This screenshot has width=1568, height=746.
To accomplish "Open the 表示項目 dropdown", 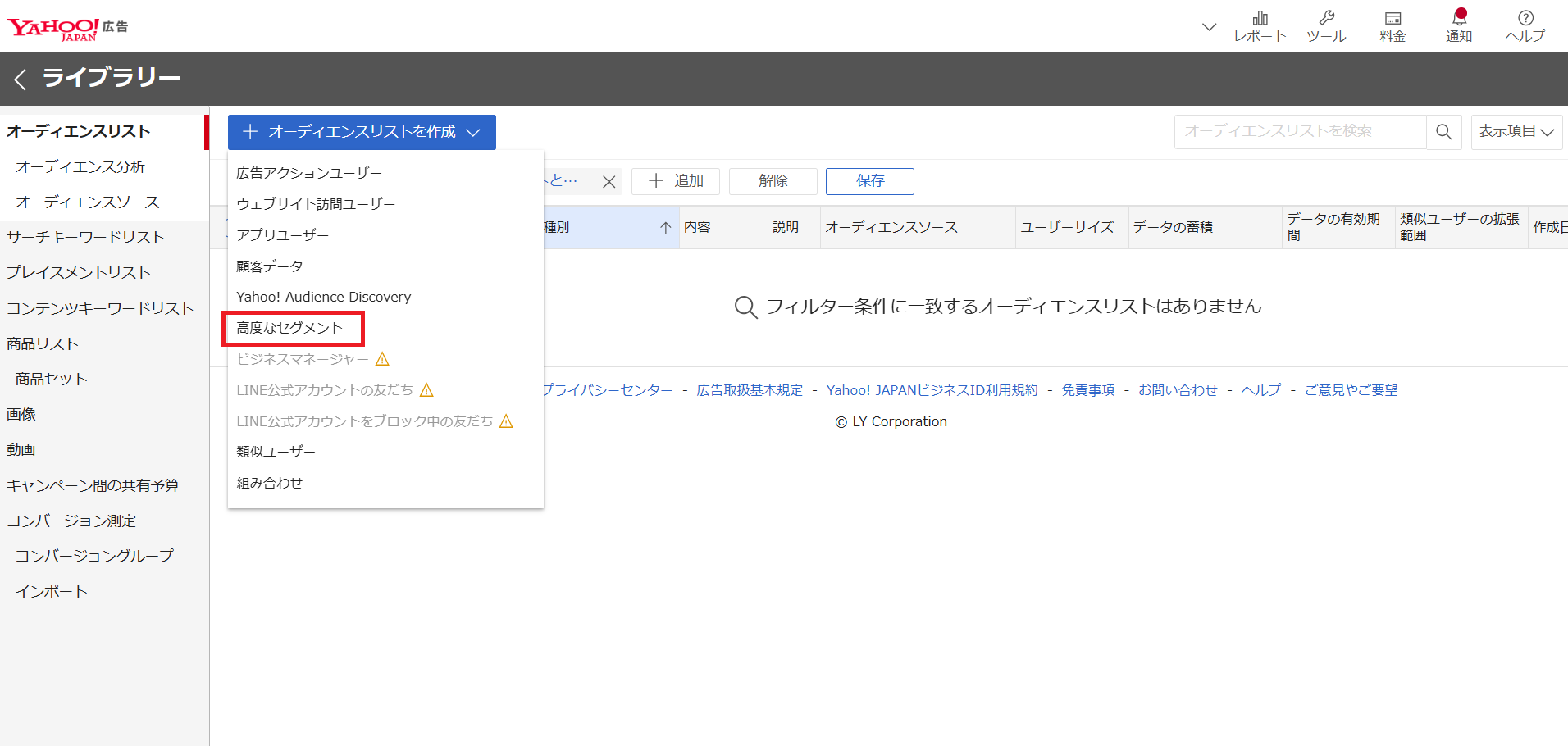I will tap(1516, 132).
